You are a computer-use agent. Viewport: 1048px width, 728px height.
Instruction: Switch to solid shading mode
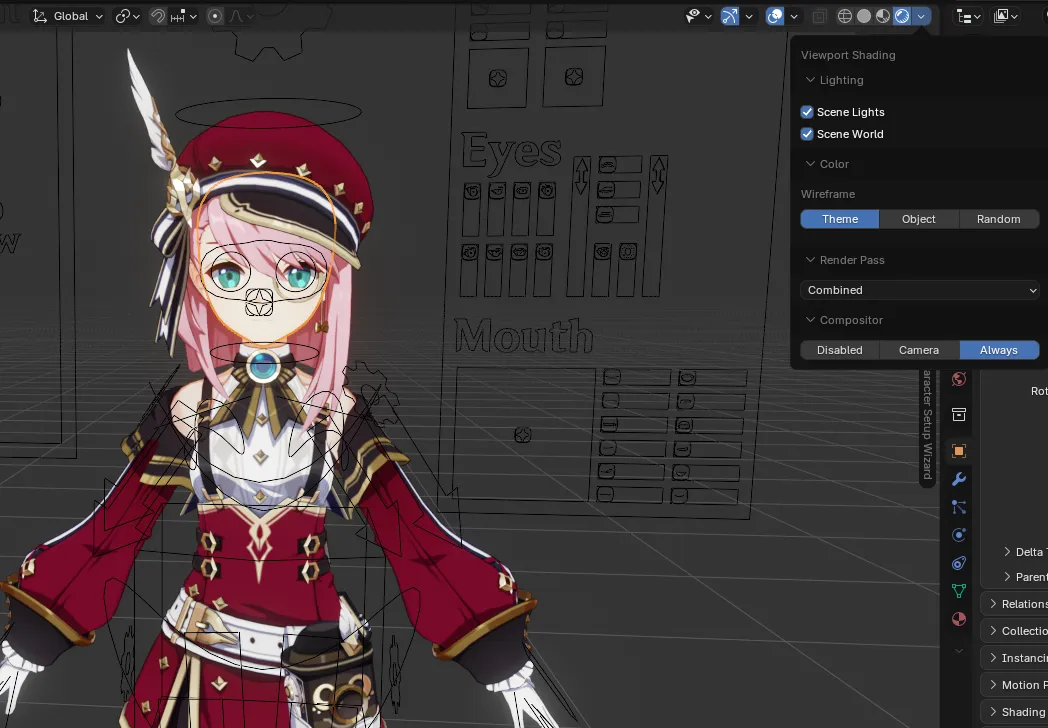864,16
